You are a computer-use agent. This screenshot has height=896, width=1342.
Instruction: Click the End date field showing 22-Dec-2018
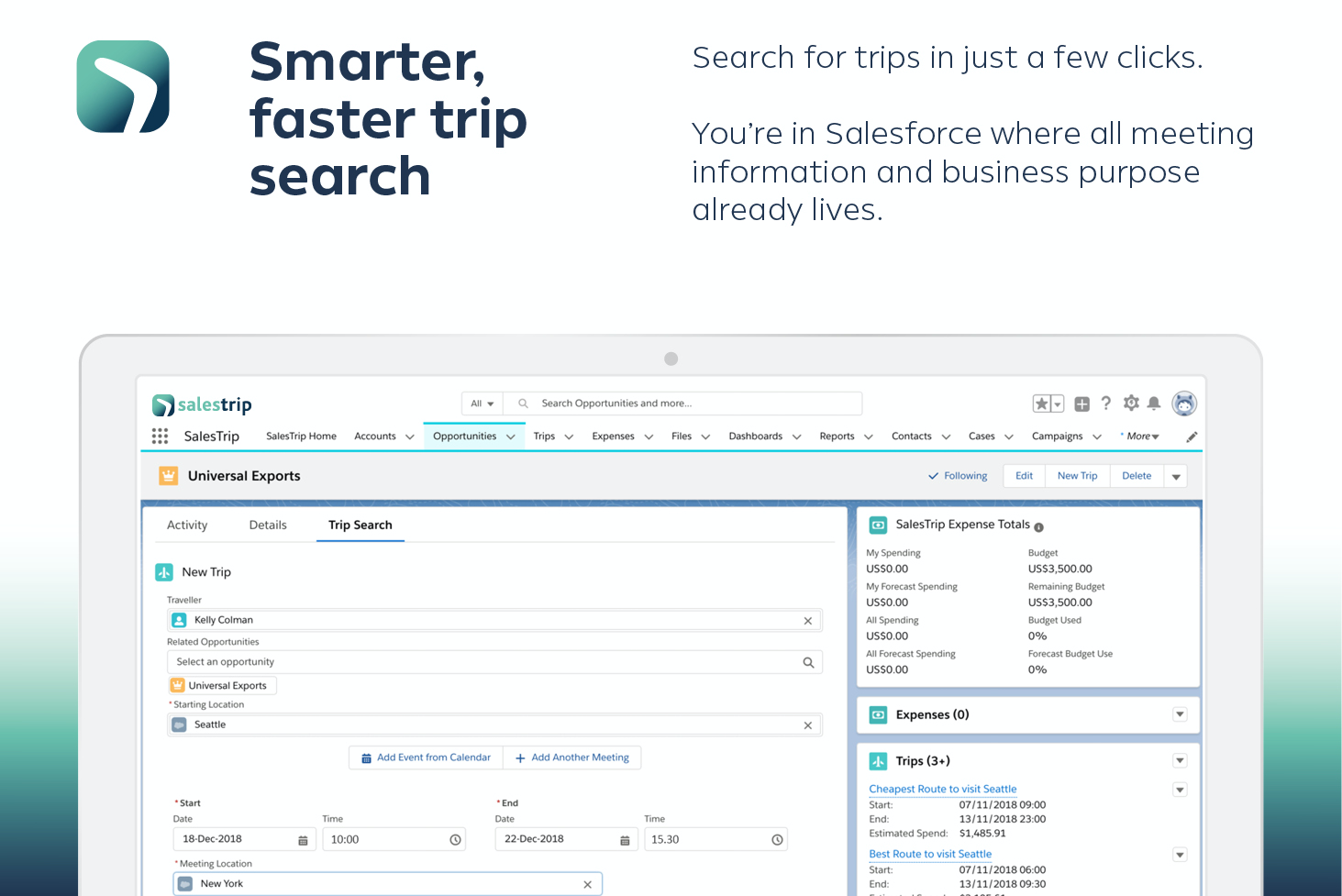tap(566, 840)
